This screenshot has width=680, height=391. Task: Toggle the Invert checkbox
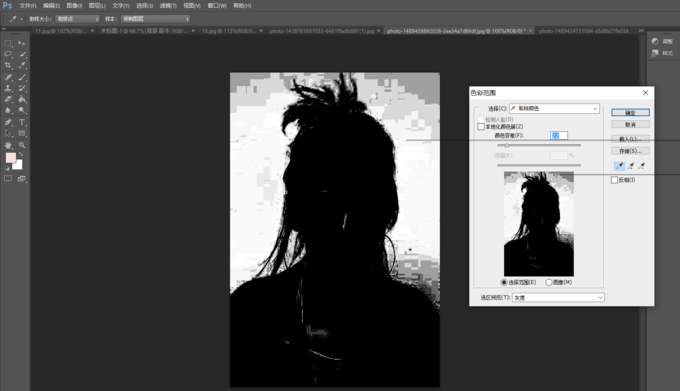click(x=615, y=180)
